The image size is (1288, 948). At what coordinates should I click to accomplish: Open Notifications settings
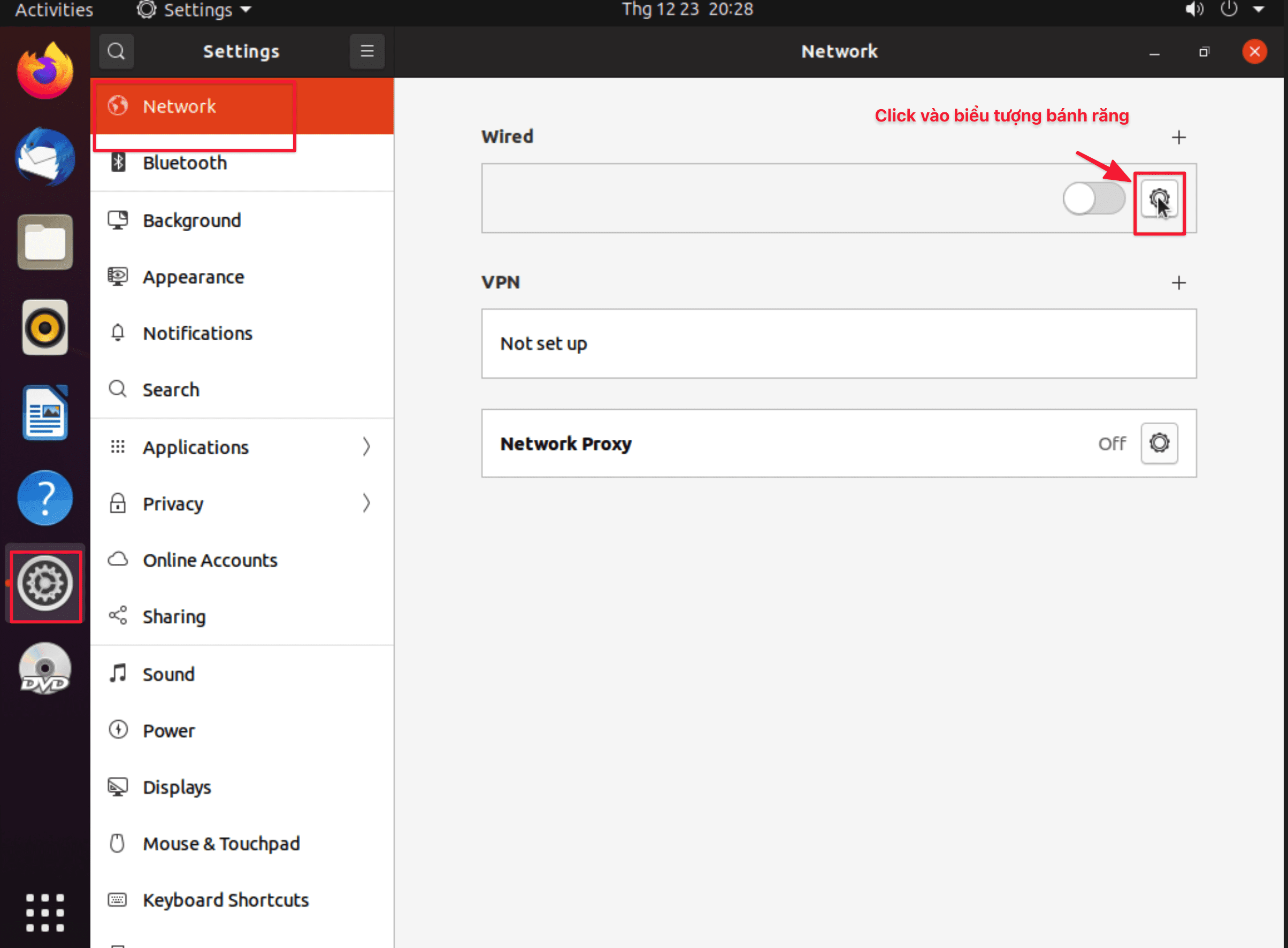(x=197, y=333)
